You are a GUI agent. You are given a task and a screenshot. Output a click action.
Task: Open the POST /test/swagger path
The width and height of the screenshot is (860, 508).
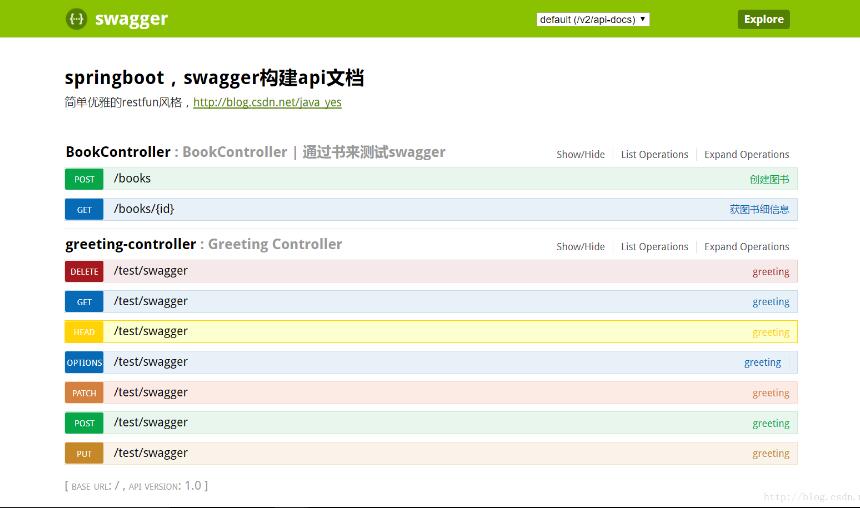[151, 422]
